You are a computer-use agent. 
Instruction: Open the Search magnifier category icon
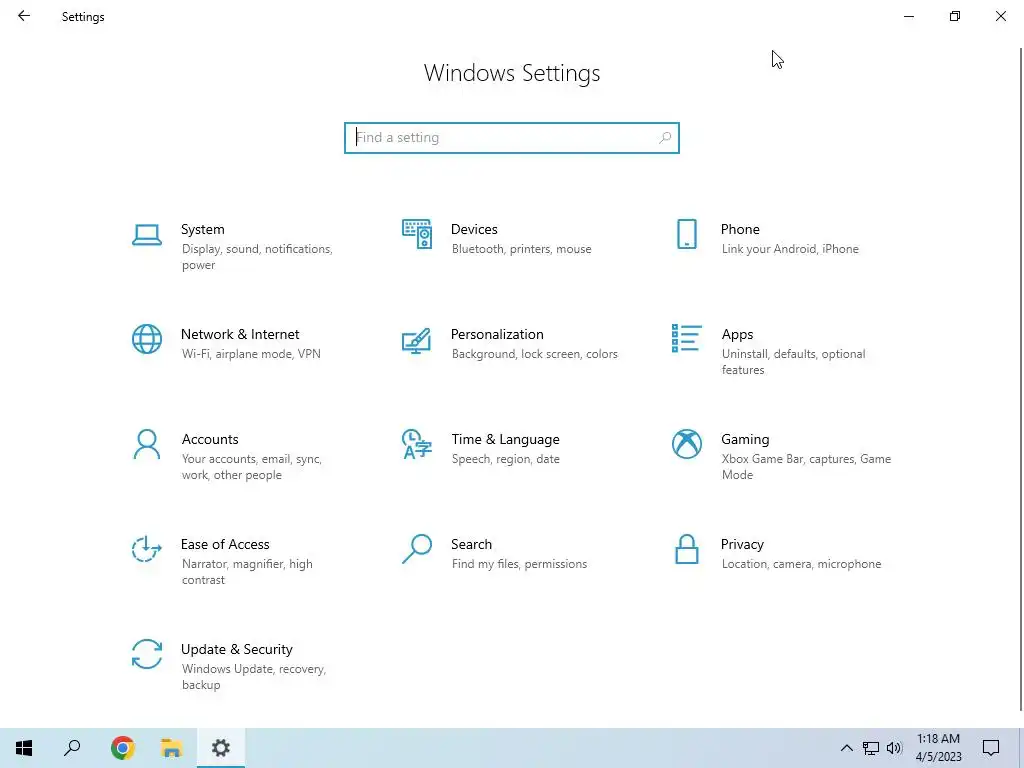[417, 549]
